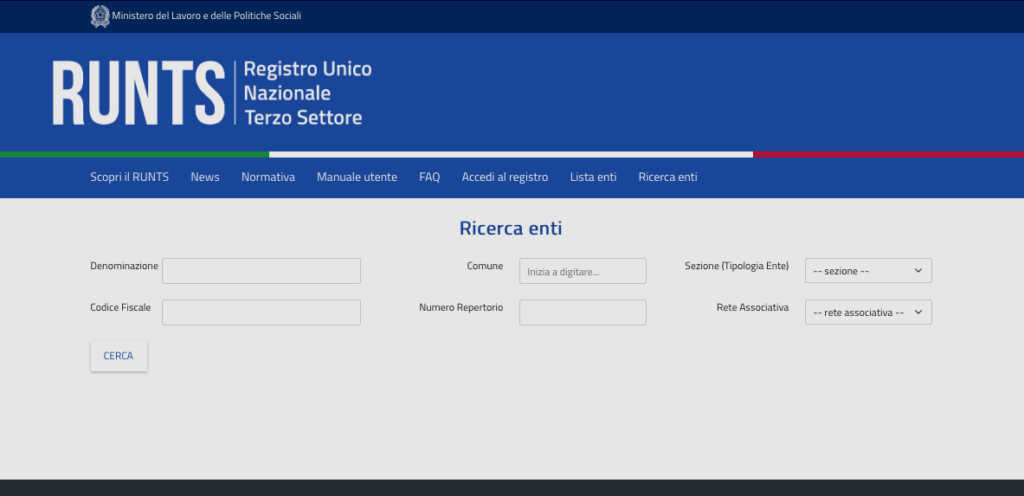Image resolution: width=1024 pixels, height=496 pixels.
Task: Focus the Codice Fiscale input field
Action: (x=261, y=313)
